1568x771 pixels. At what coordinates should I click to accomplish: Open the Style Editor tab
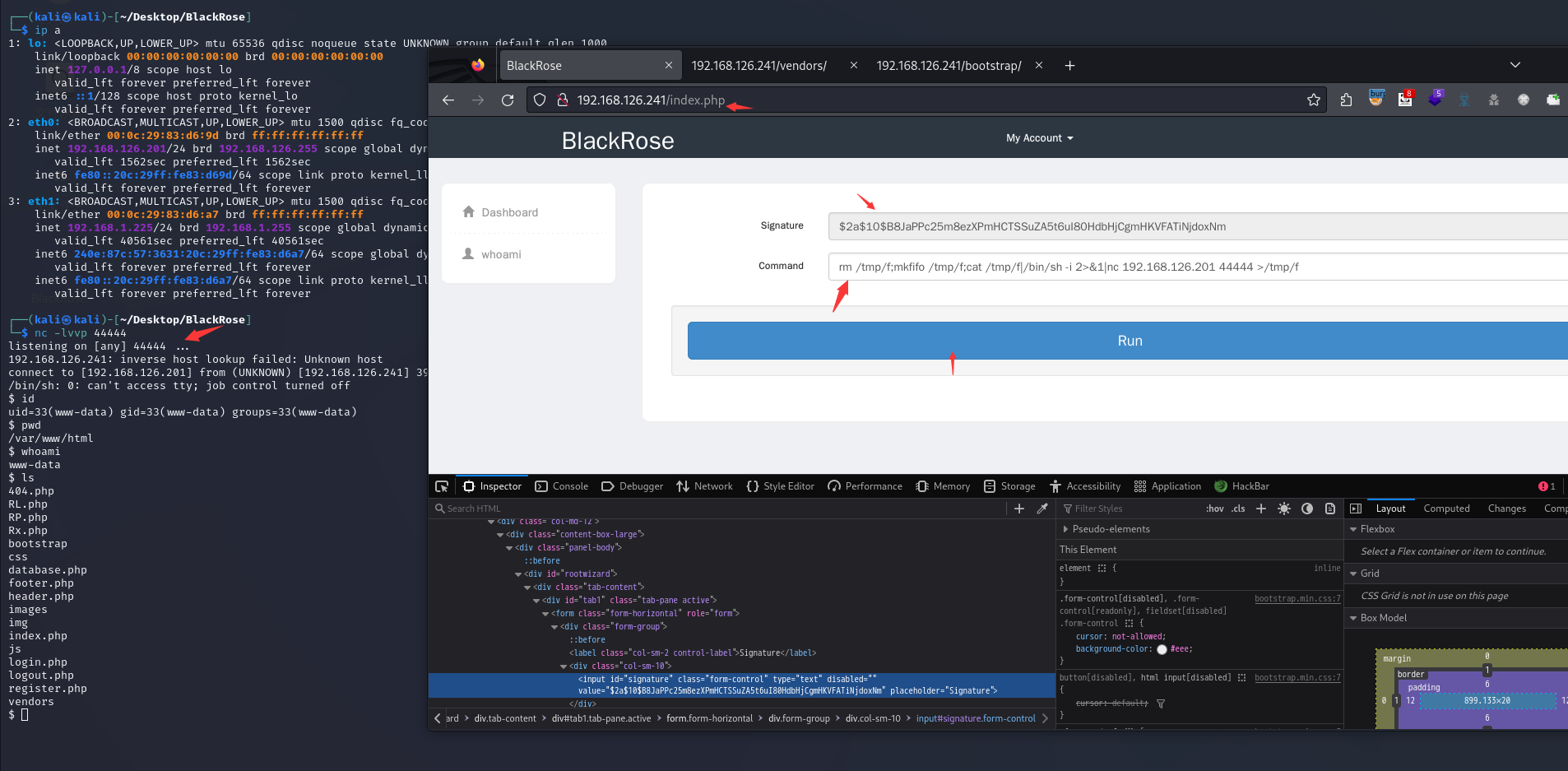click(x=780, y=486)
